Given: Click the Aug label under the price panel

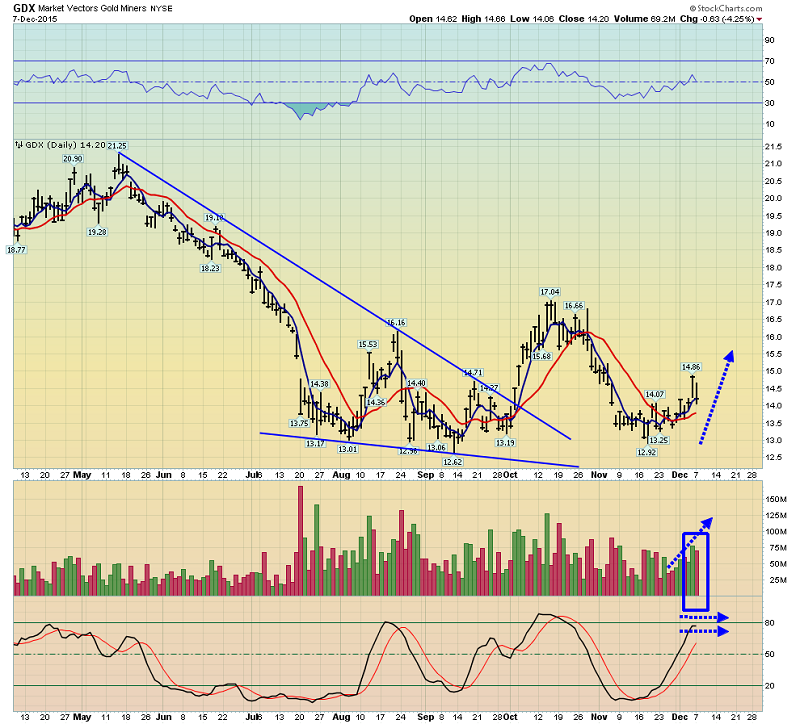Looking at the screenshot, I should pyautogui.click(x=341, y=475).
